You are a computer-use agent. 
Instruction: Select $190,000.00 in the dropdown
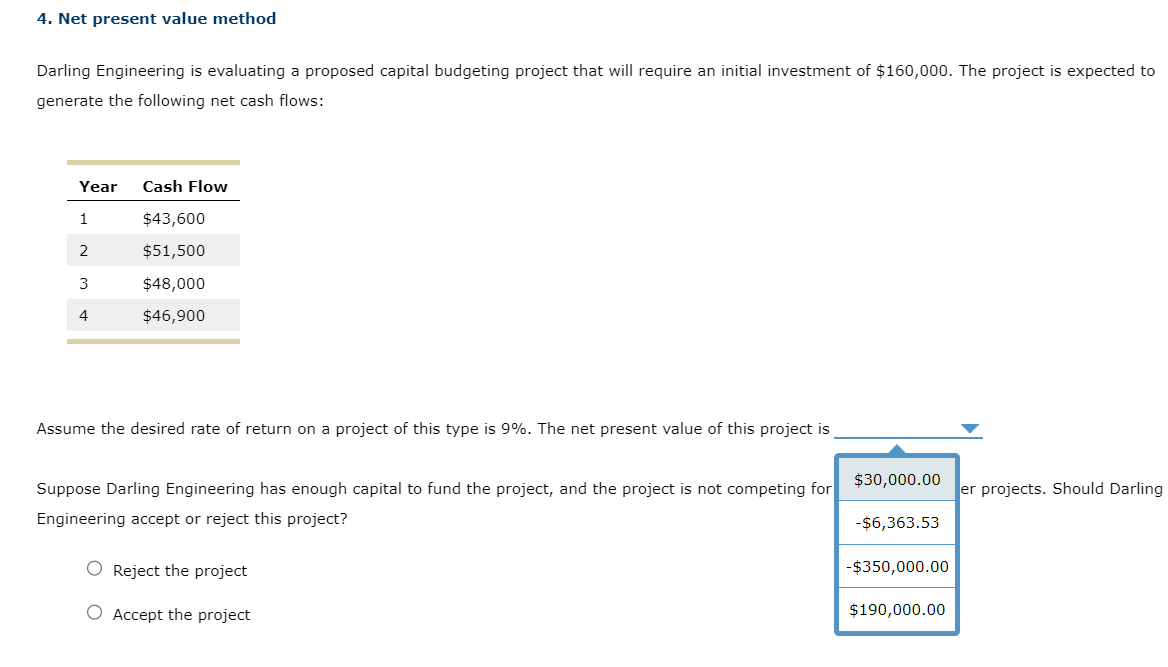[x=896, y=609]
